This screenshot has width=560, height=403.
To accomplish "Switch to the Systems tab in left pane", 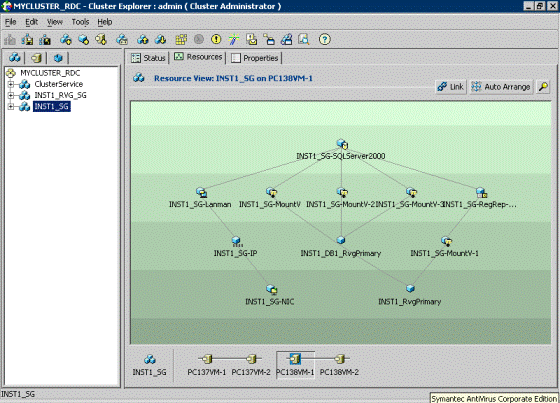I will pos(36,58).
